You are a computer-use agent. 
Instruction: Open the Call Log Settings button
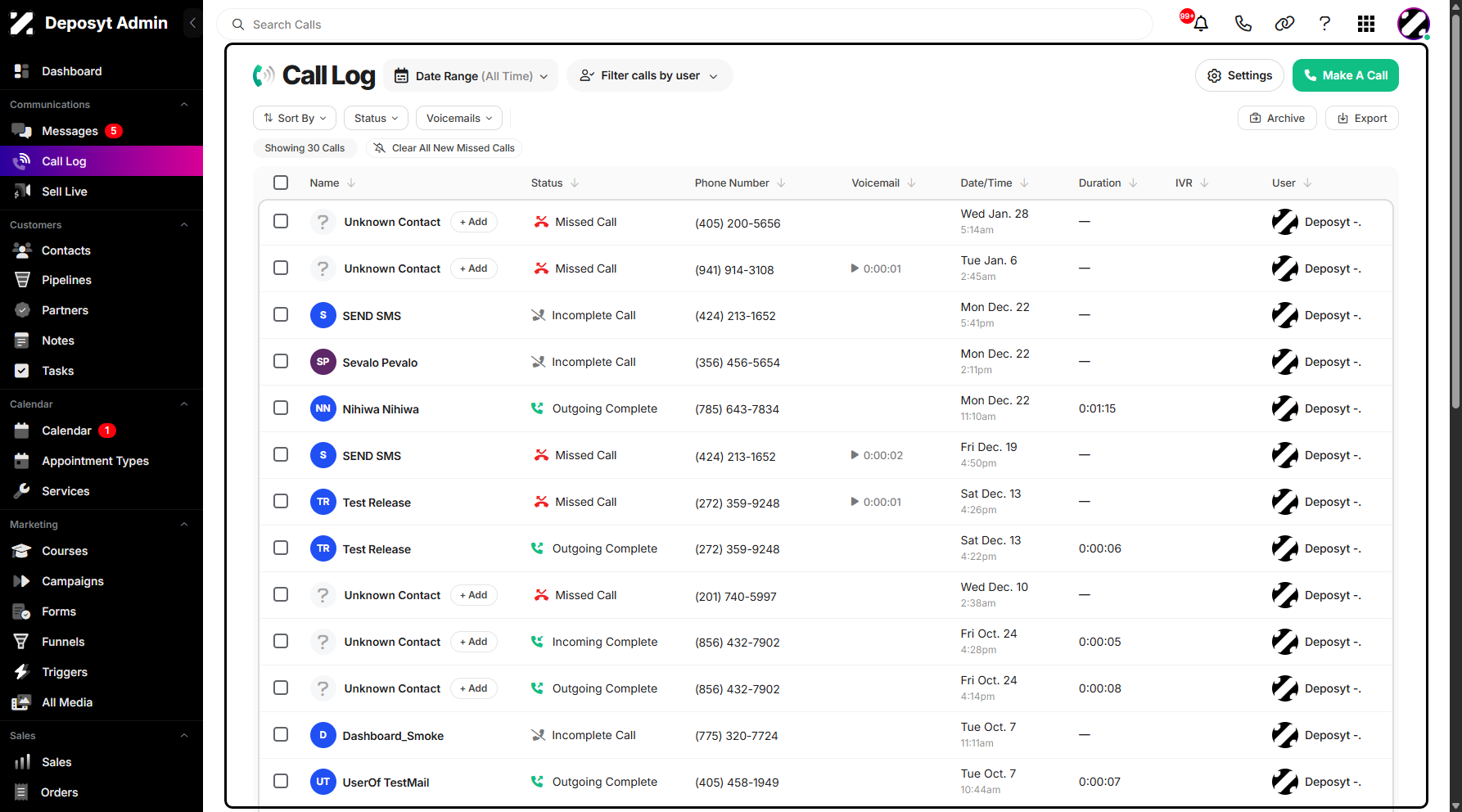point(1239,75)
